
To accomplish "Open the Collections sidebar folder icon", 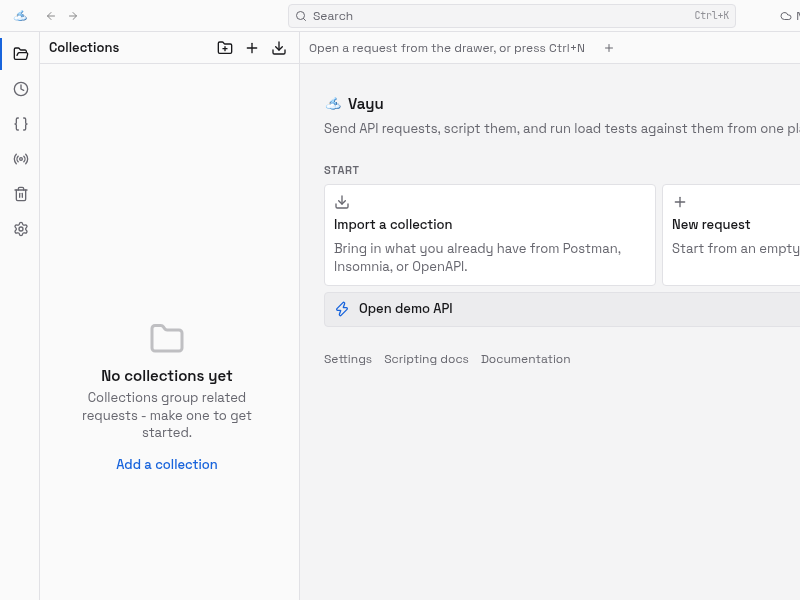I will pyautogui.click(x=21, y=54).
